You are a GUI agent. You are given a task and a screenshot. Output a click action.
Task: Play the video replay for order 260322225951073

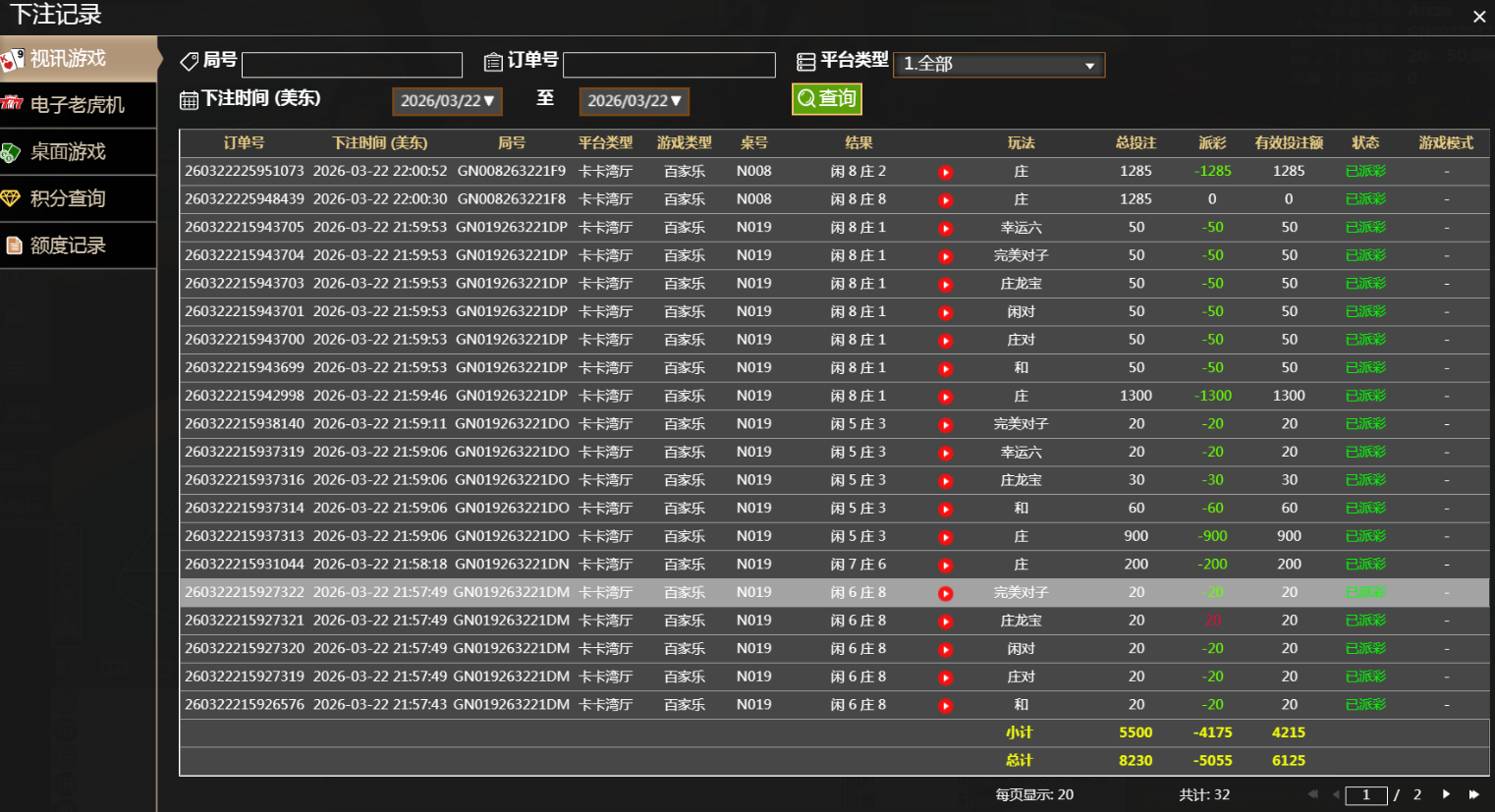[x=945, y=171]
